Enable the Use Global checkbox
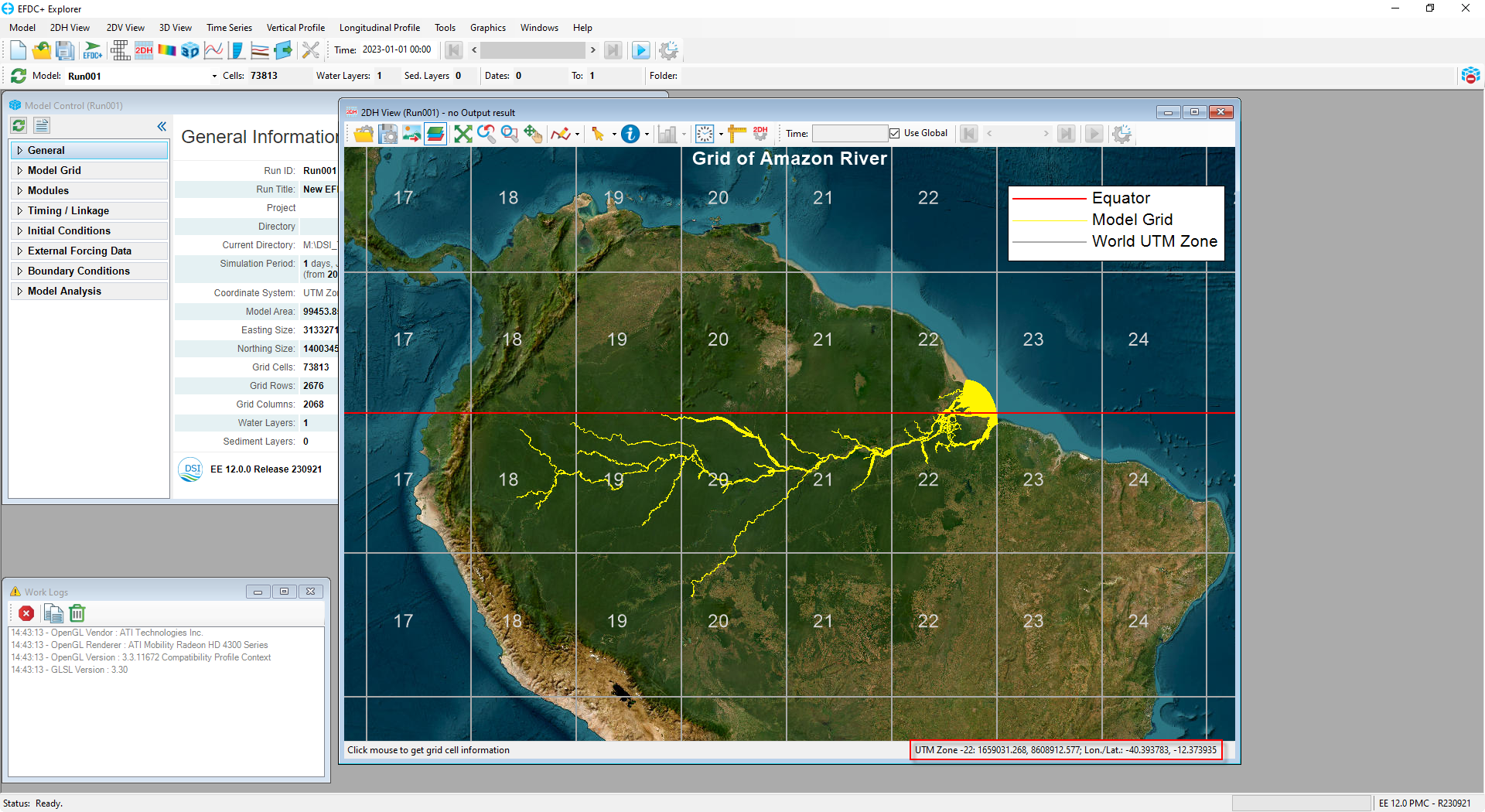1485x812 pixels. pyautogui.click(x=894, y=132)
